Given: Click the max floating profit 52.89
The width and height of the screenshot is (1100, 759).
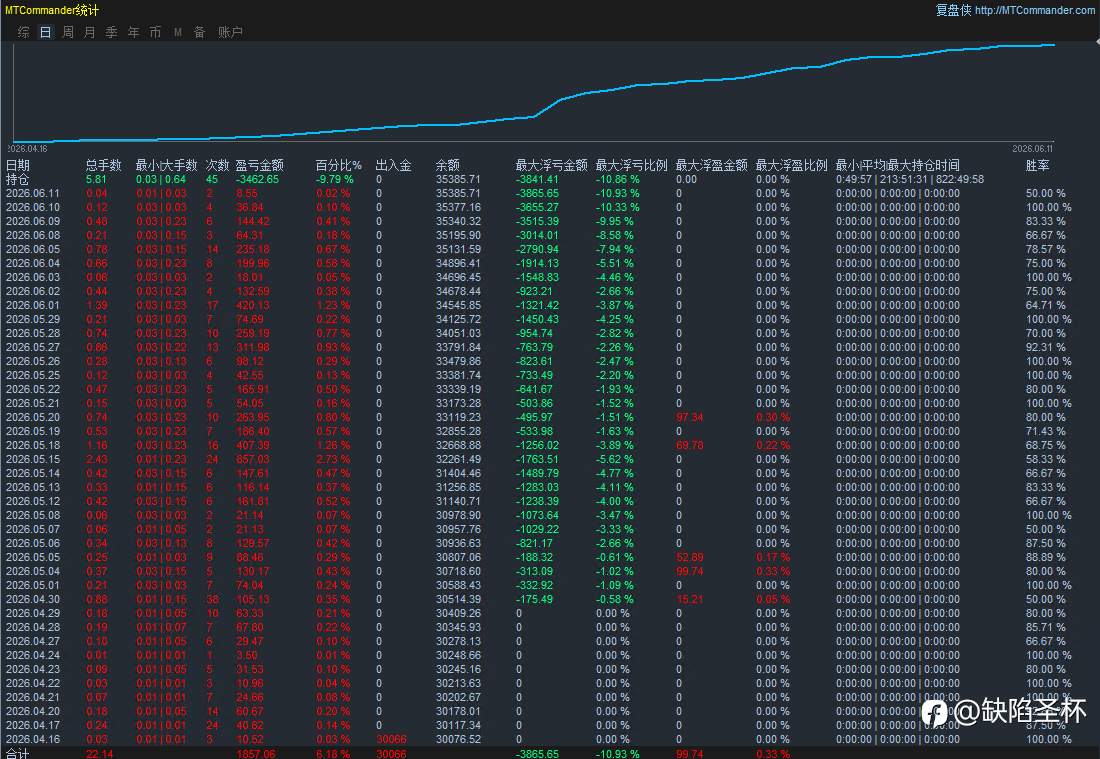Looking at the screenshot, I should [690, 558].
